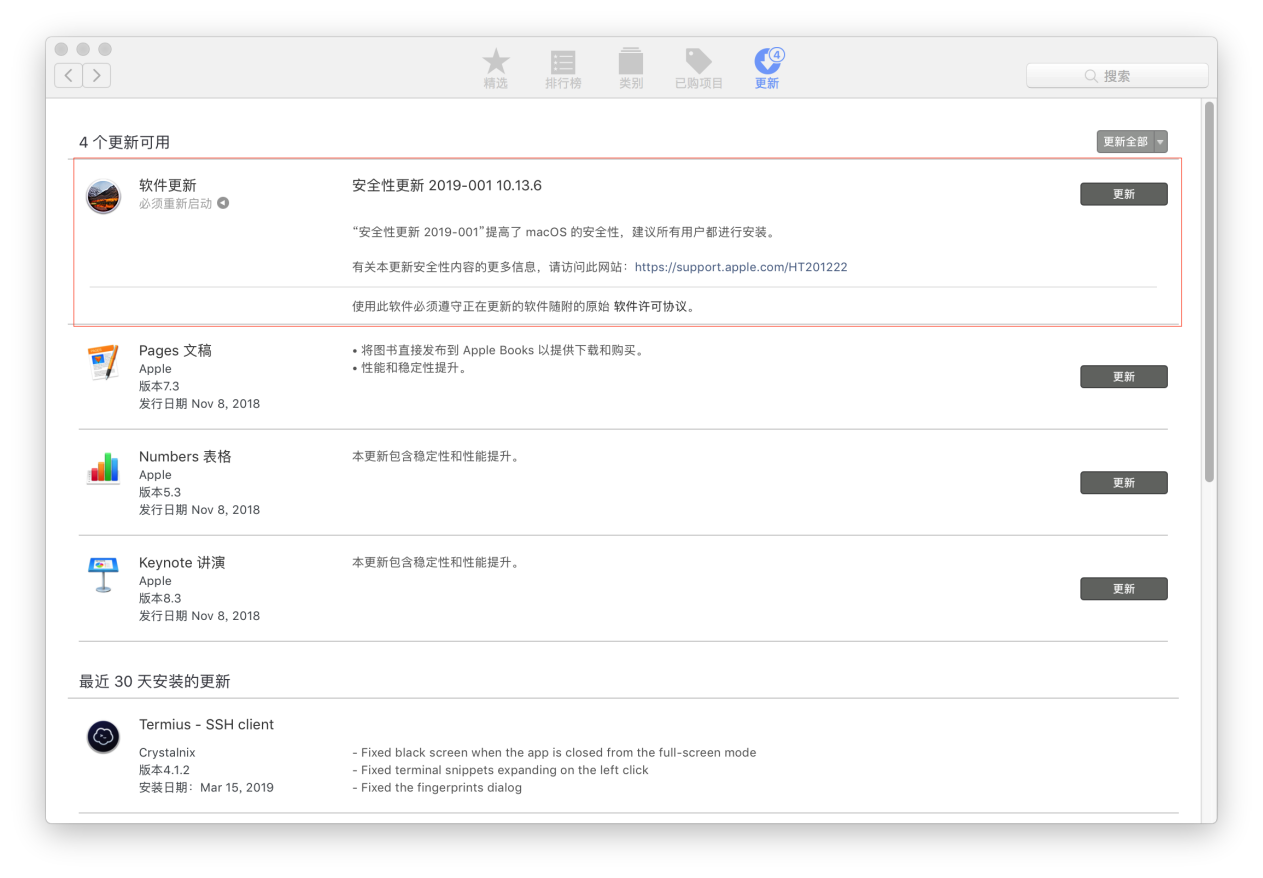This screenshot has height=878, width=1263.
Task: Click the Pages 文稿 app icon
Action: click(x=103, y=363)
